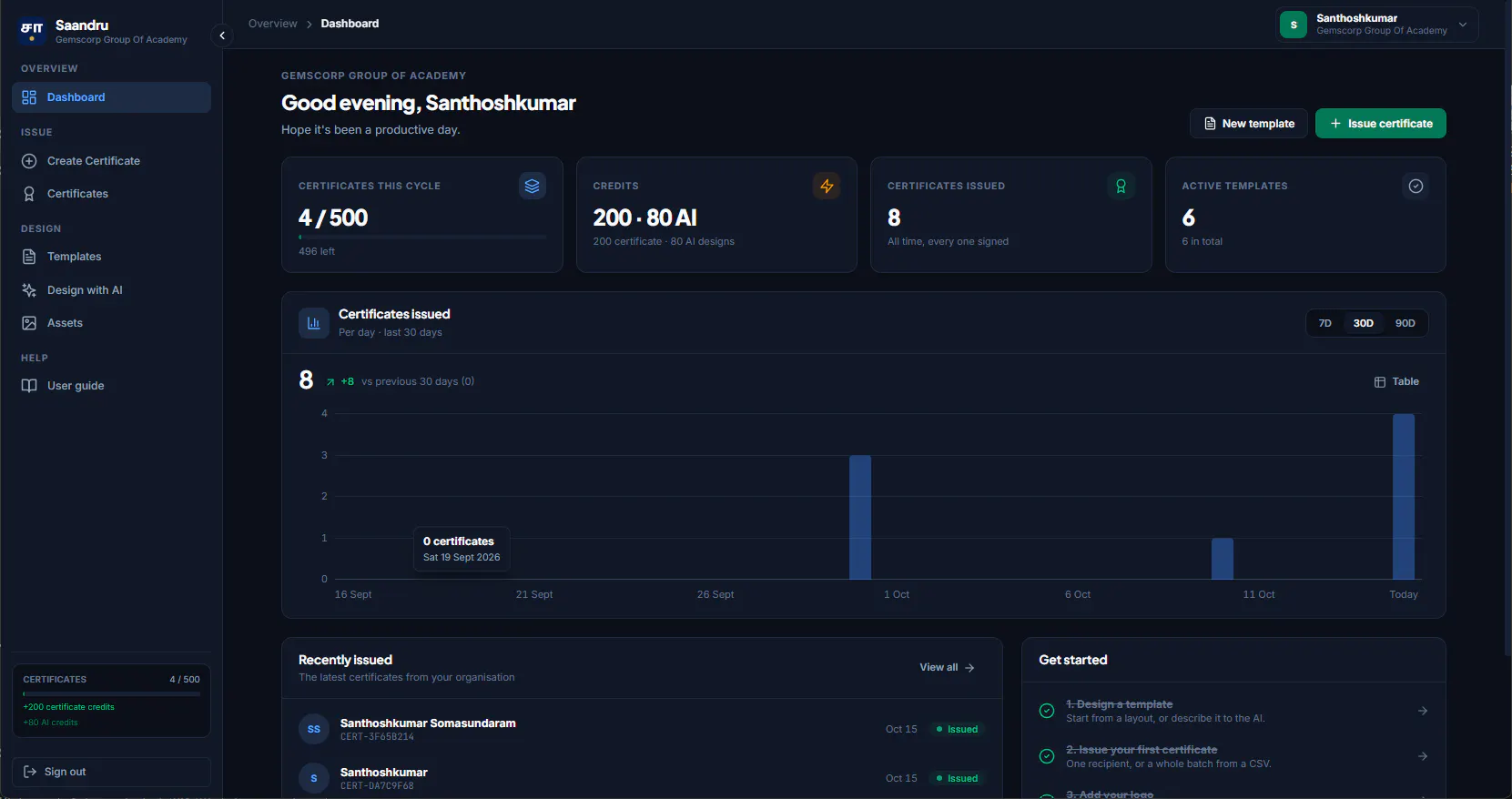Toggle the chart Table view

click(1396, 382)
